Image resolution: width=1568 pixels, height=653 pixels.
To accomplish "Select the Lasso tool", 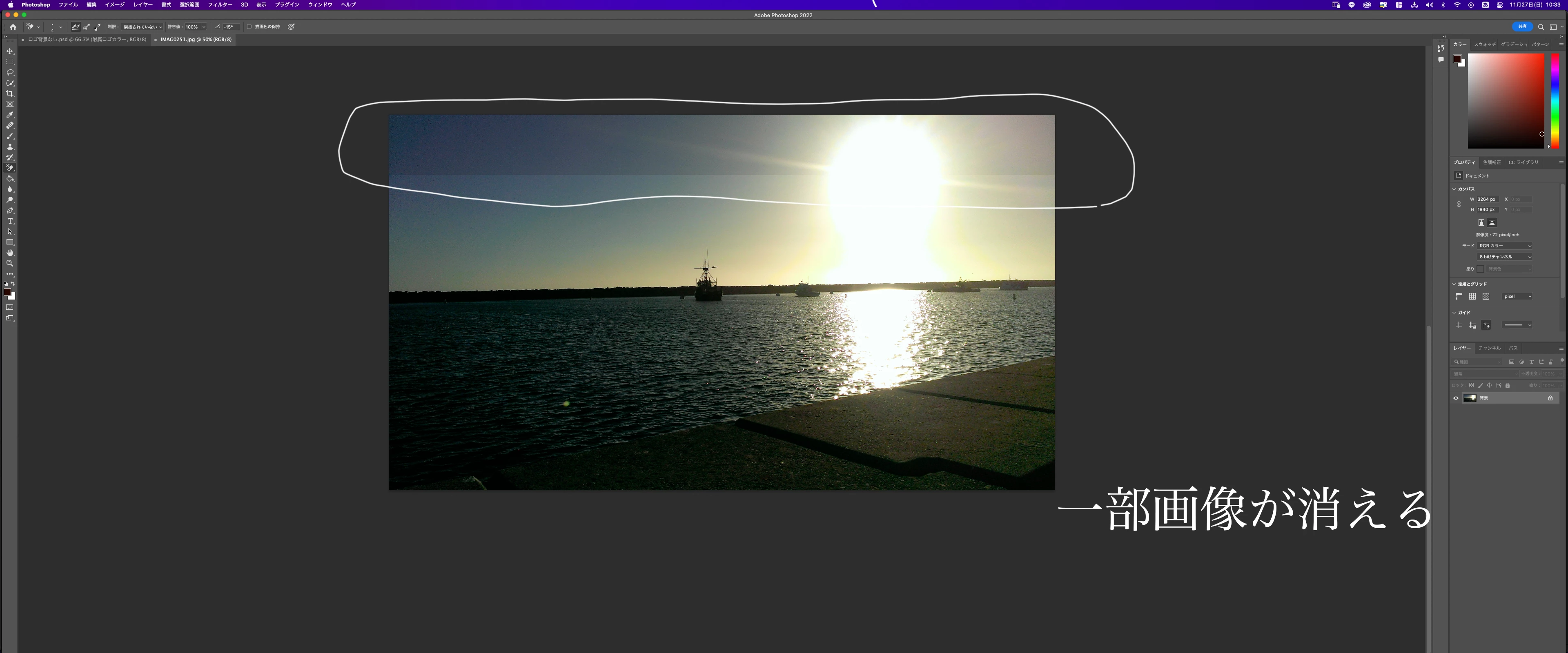I will coord(10,72).
